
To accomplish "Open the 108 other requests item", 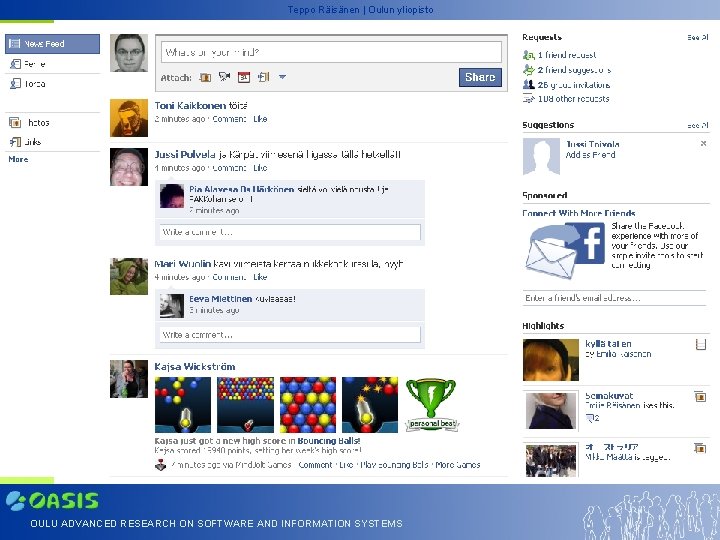I will 574,99.
